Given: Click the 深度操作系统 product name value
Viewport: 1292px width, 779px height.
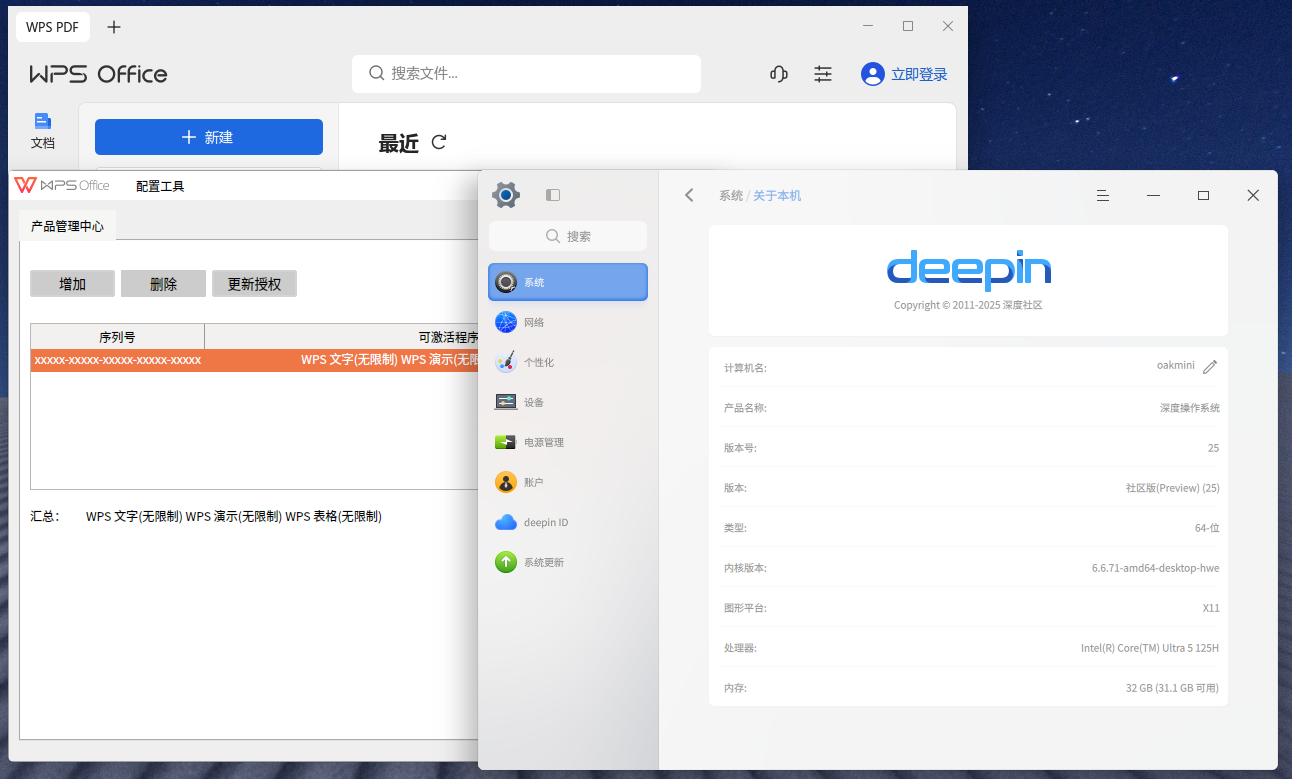Looking at the screenshot, I should coord(1190,408).
